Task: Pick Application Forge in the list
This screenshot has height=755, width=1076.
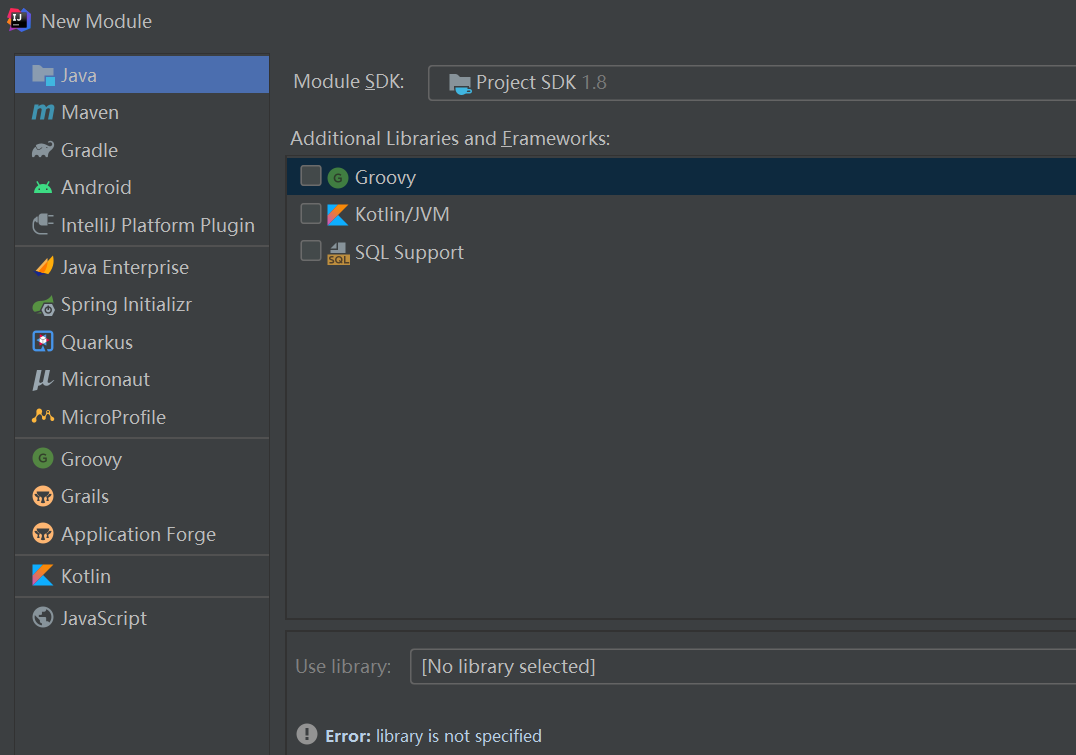Action: (142, 533)
